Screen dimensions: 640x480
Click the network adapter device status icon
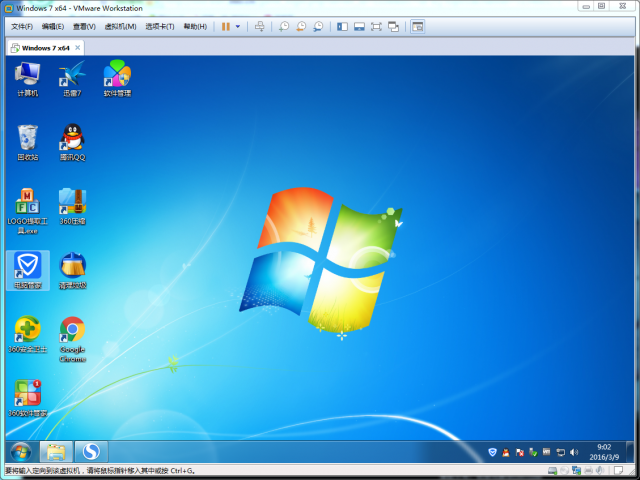coord(576,471)
